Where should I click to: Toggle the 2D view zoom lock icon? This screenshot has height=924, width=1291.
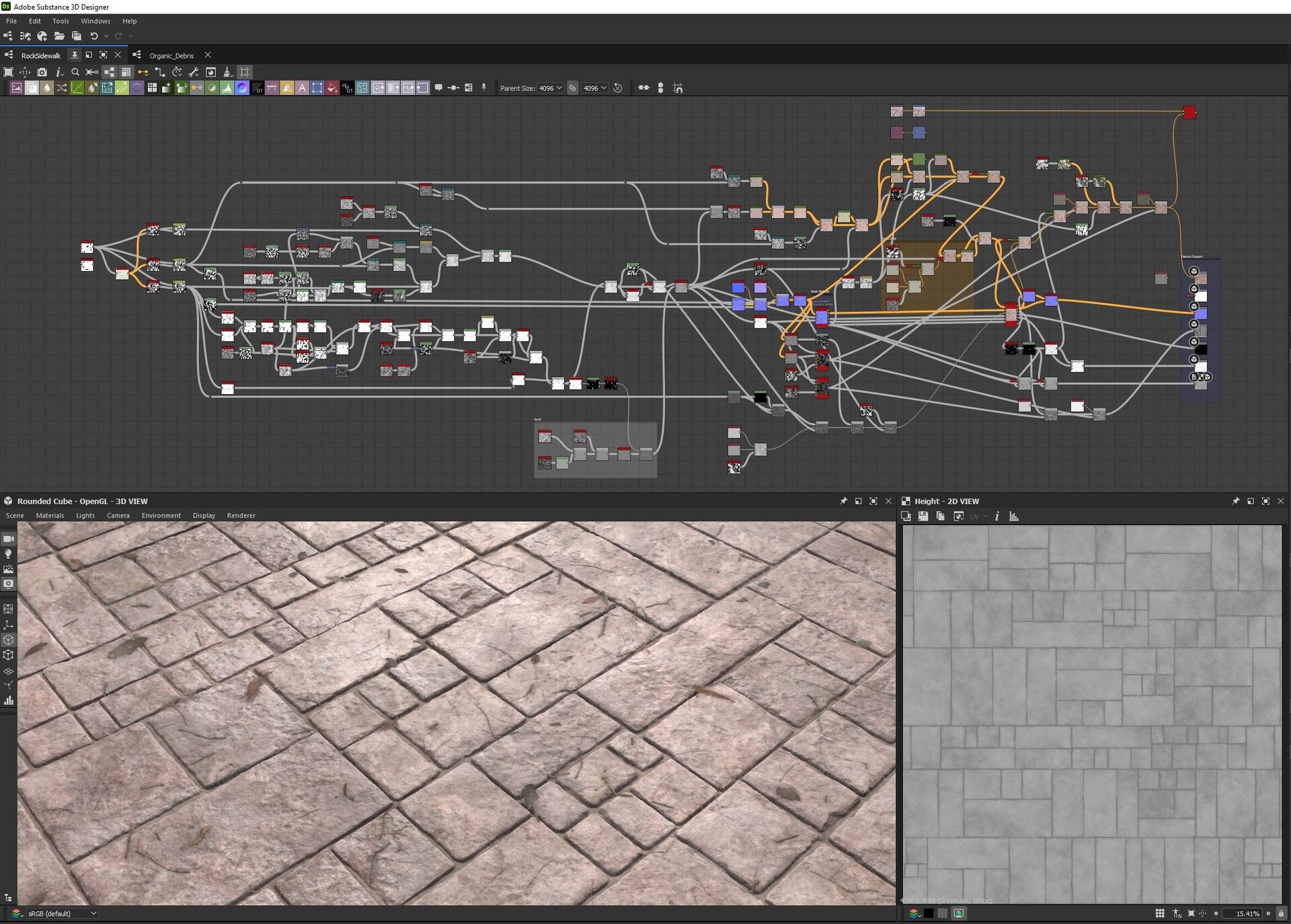point(1281,913)
